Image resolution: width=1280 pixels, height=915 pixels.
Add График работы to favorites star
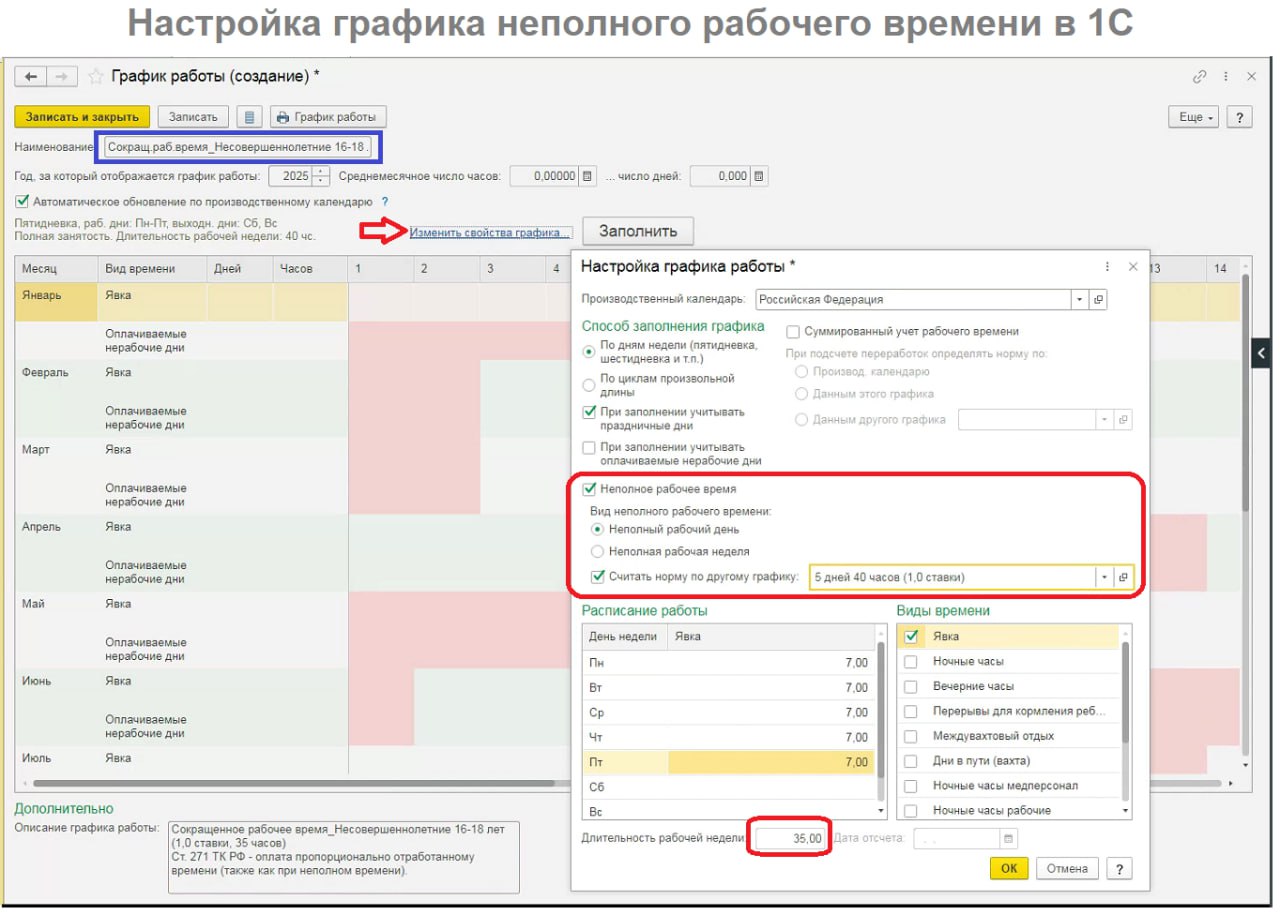[96, 76]
